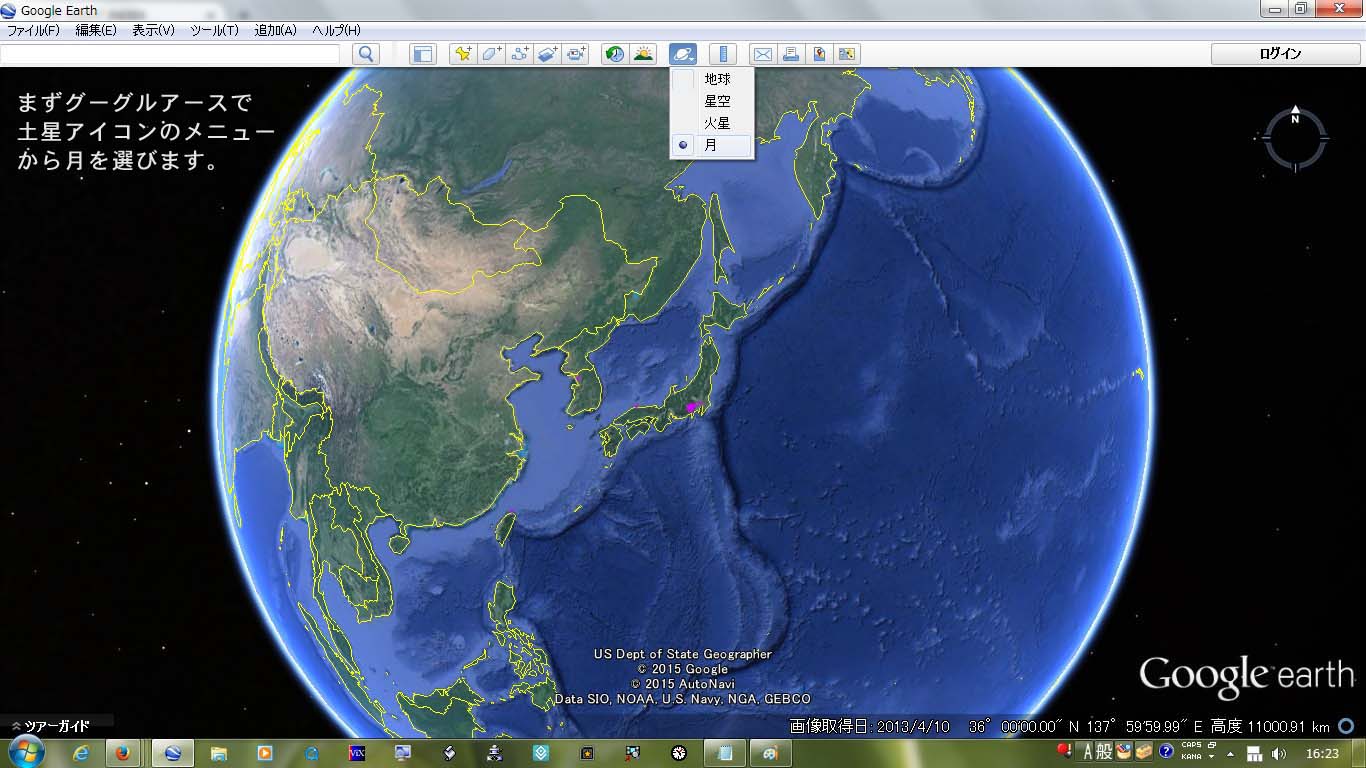Viewport: 1366px width, 768px height.
Task: Add a placemark with the pushpin icon
Action: 462,54
